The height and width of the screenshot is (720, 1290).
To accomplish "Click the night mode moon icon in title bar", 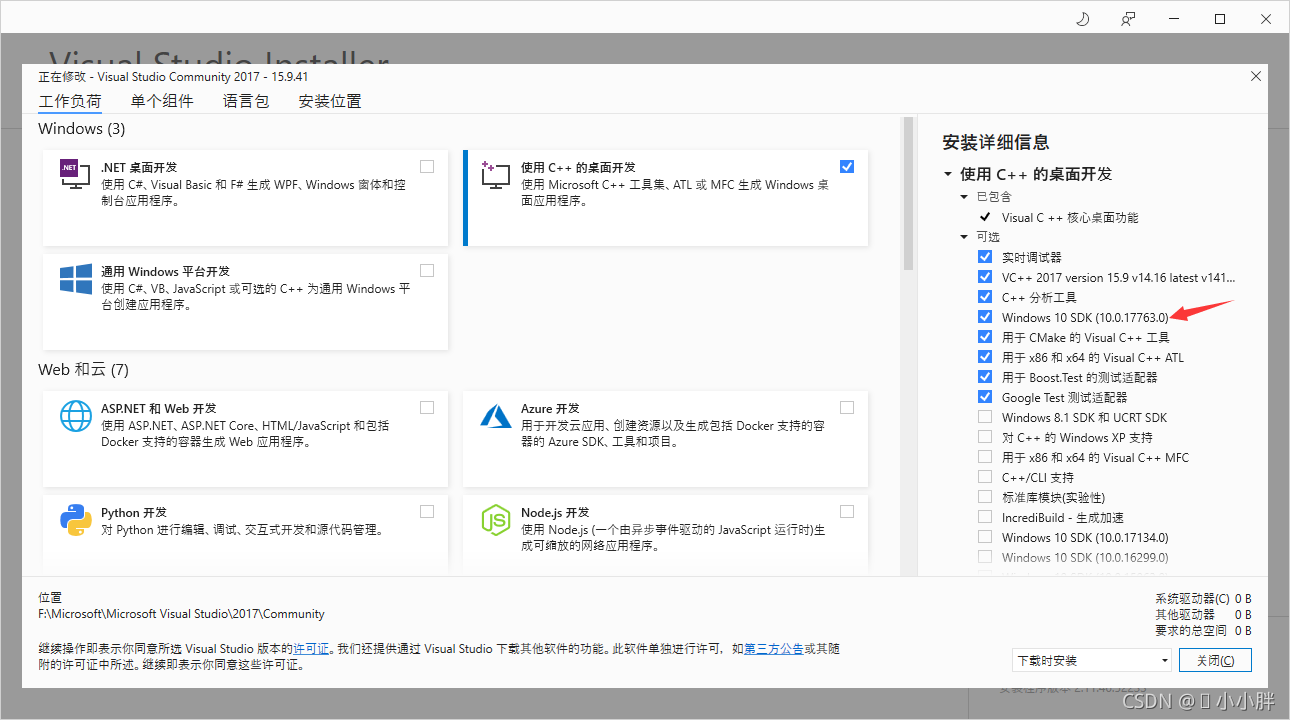I will tap(1082, 19).
